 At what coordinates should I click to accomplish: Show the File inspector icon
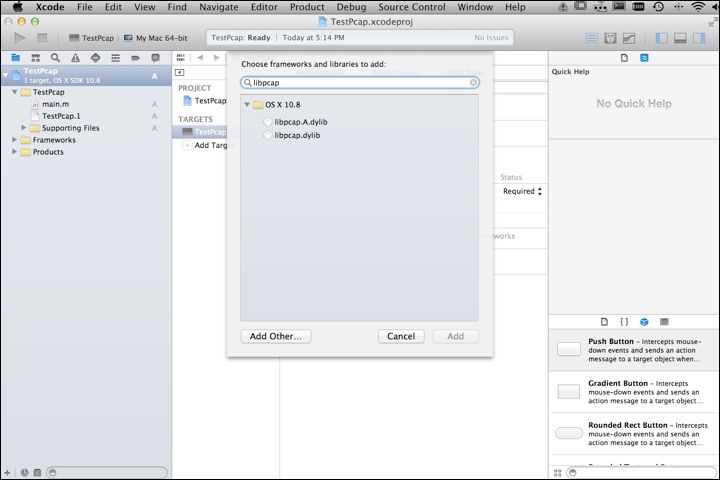click(x=624, y=58)
